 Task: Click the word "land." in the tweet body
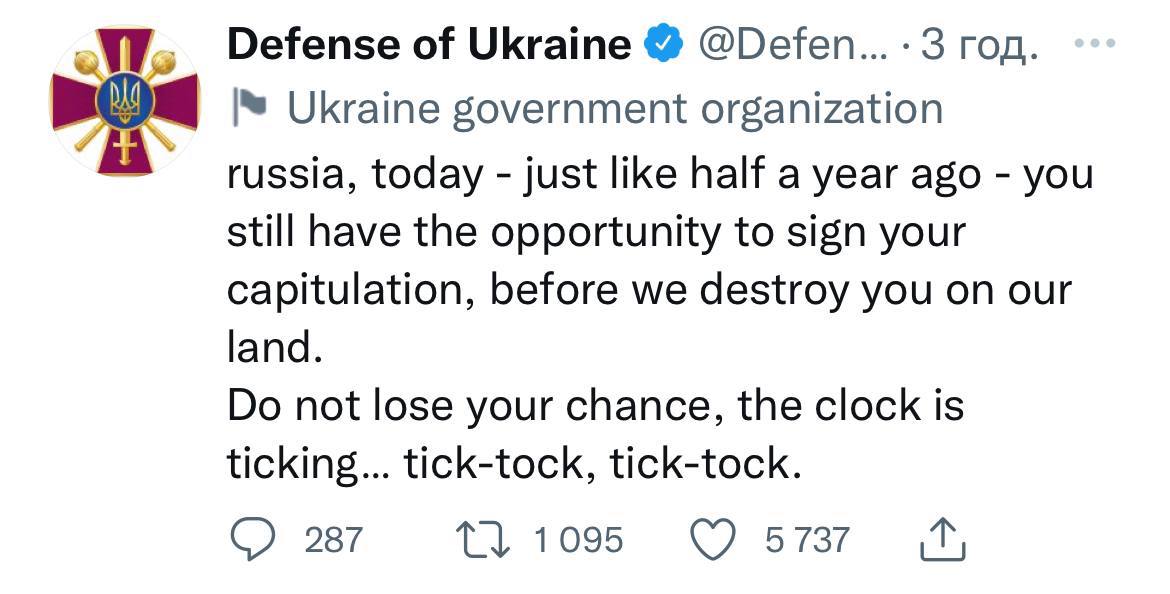coord(270,347)
